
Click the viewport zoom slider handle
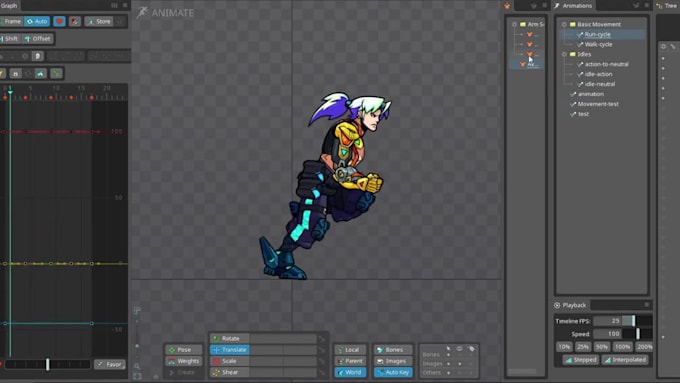click(137, 346)
